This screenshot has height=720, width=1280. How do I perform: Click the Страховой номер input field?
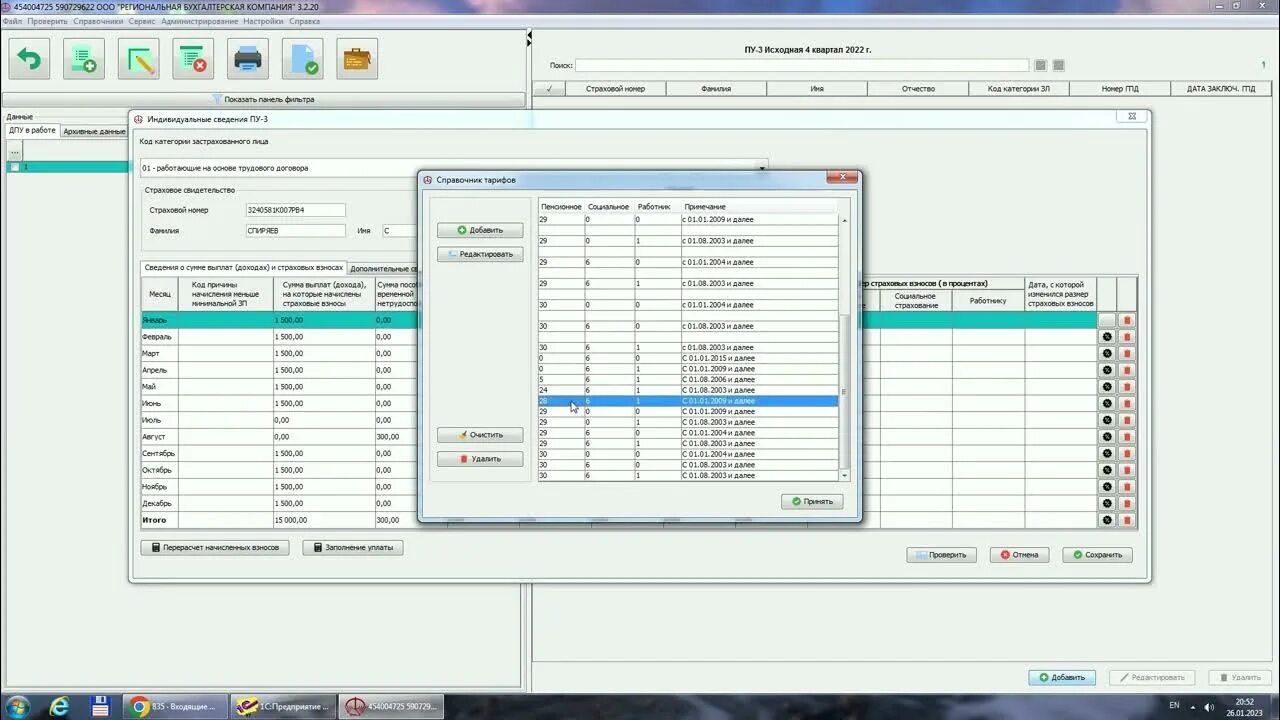click(x=296, y=210)
